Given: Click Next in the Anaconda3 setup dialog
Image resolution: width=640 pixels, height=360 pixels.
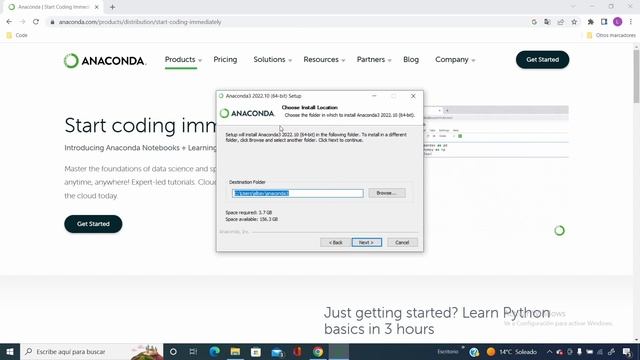Looking at the screenshot, I should tap(367, 242).
